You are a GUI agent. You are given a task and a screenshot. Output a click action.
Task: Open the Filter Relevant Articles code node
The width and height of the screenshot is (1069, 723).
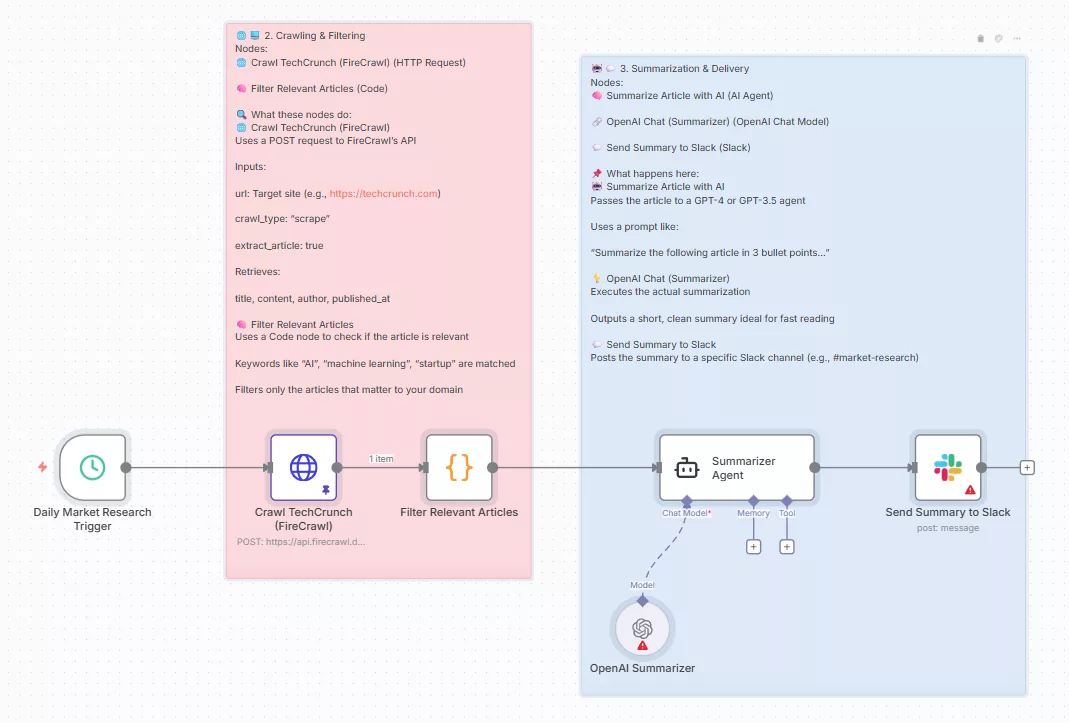pos(459,467)
